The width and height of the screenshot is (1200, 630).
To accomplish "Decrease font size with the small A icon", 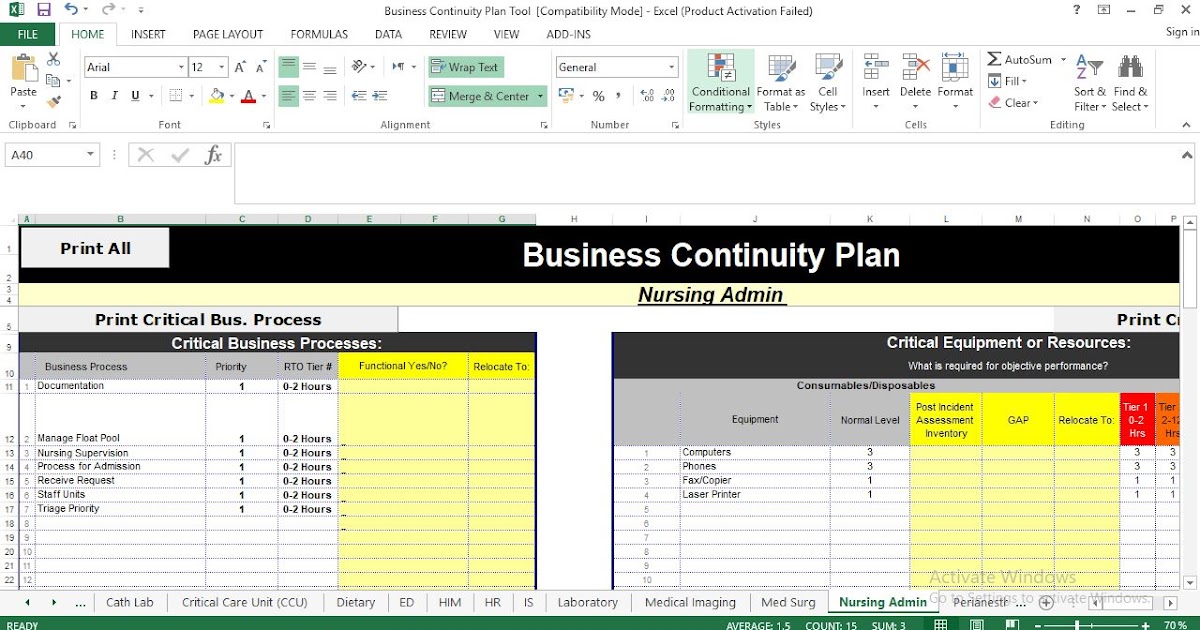I will click(261, 67).
